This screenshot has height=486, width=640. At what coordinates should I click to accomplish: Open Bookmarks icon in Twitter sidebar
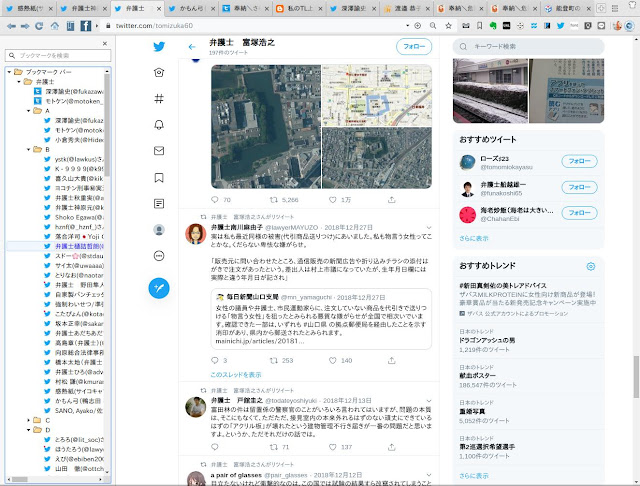(159, 178)
